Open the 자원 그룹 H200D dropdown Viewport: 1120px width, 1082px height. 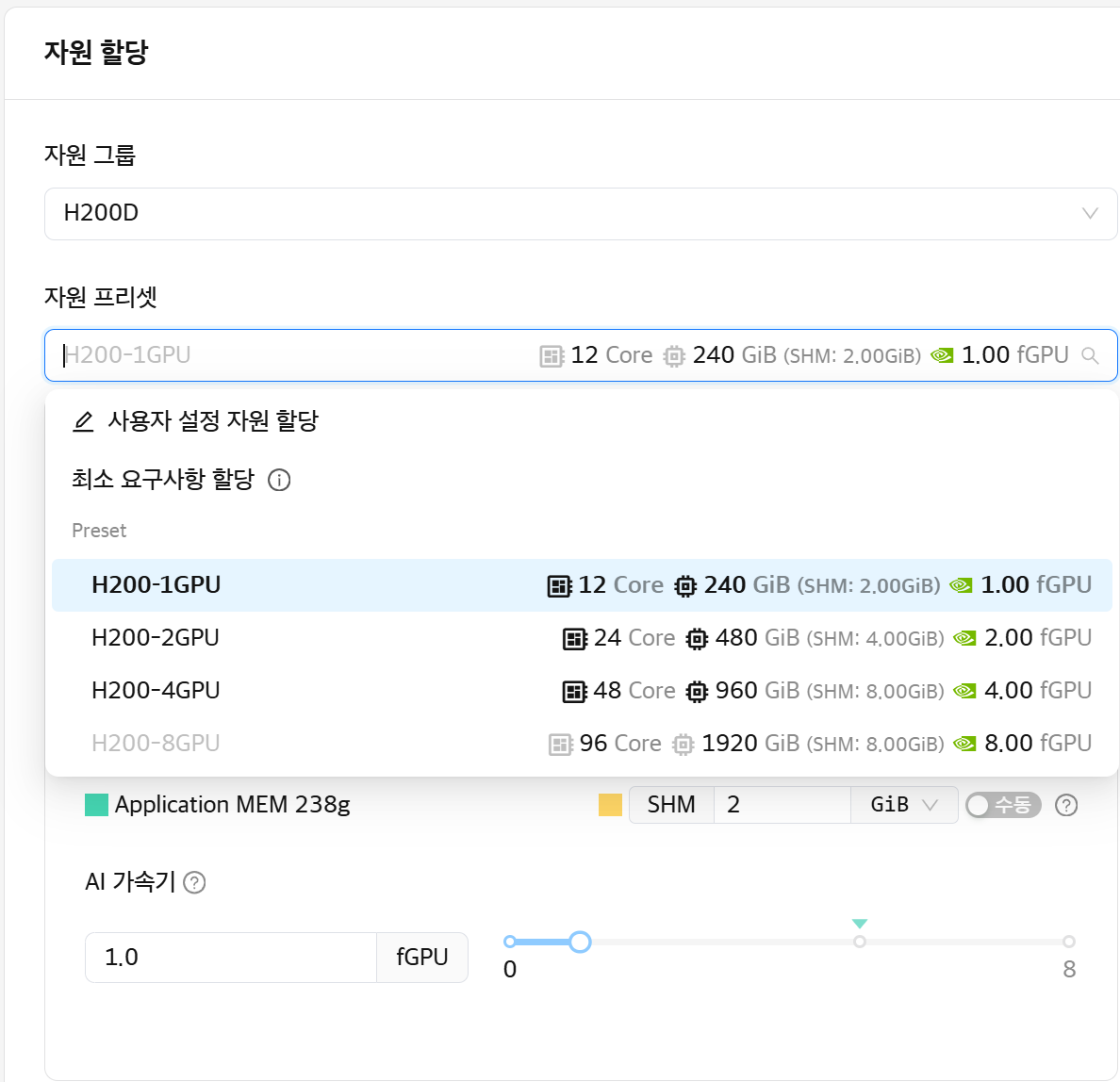point(581,214)
